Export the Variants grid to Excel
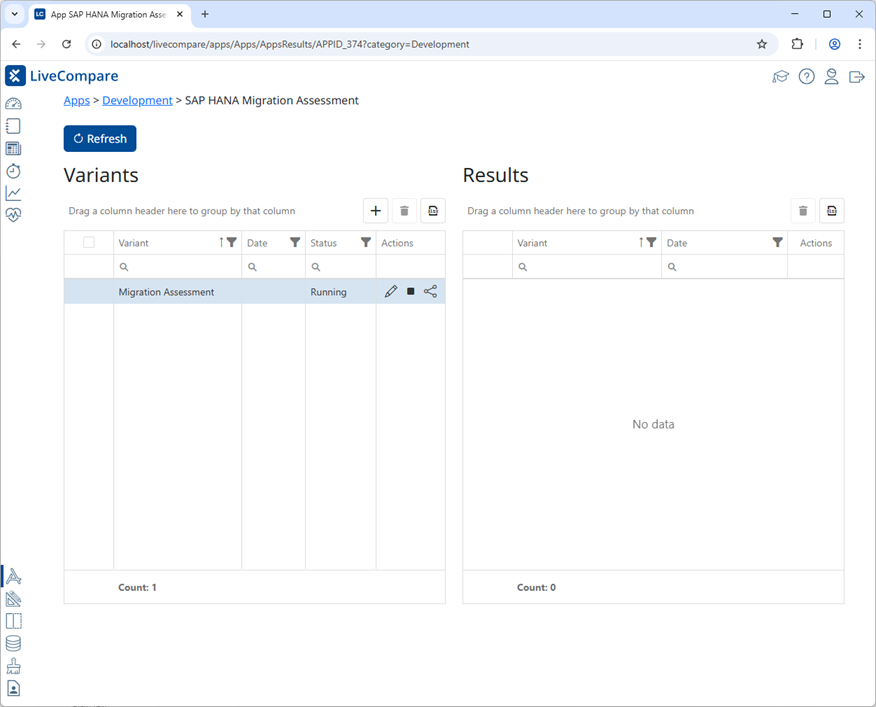This screenshot has height=707, width=876. pos(432,210)
